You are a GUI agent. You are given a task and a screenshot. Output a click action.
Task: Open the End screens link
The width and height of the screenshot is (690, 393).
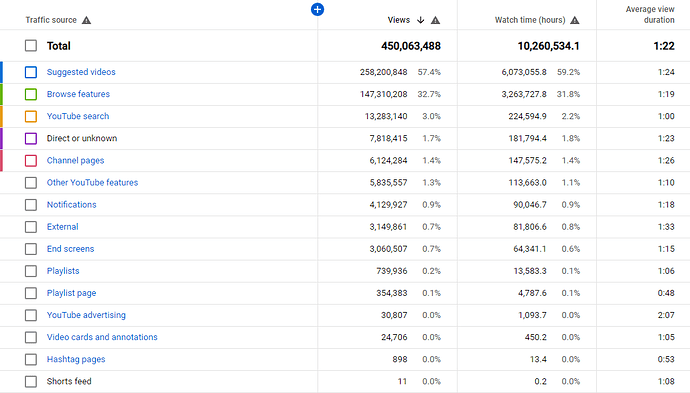pos(70,249)
